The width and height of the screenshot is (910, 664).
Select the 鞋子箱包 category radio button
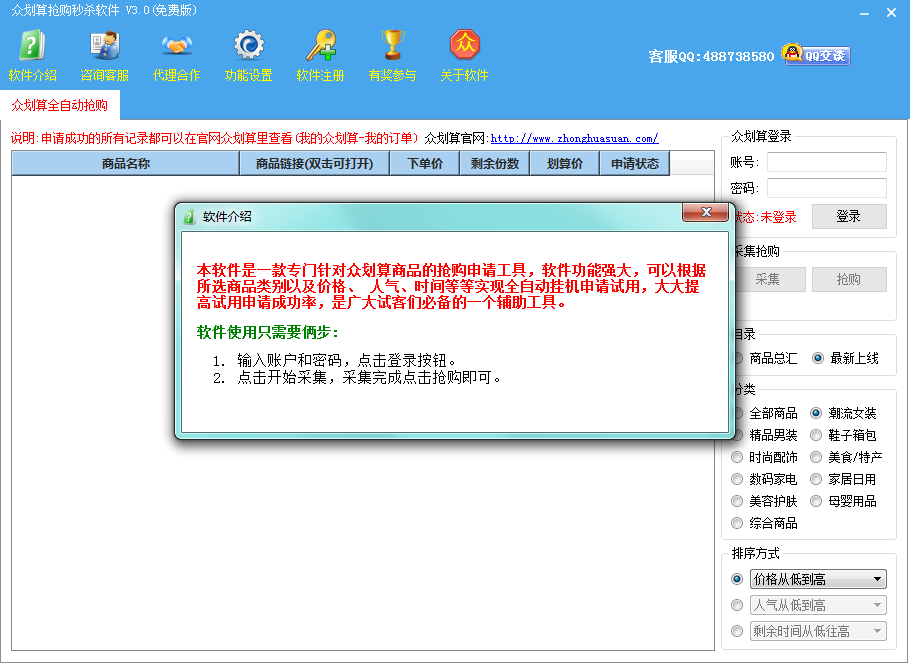coord(816,435)
